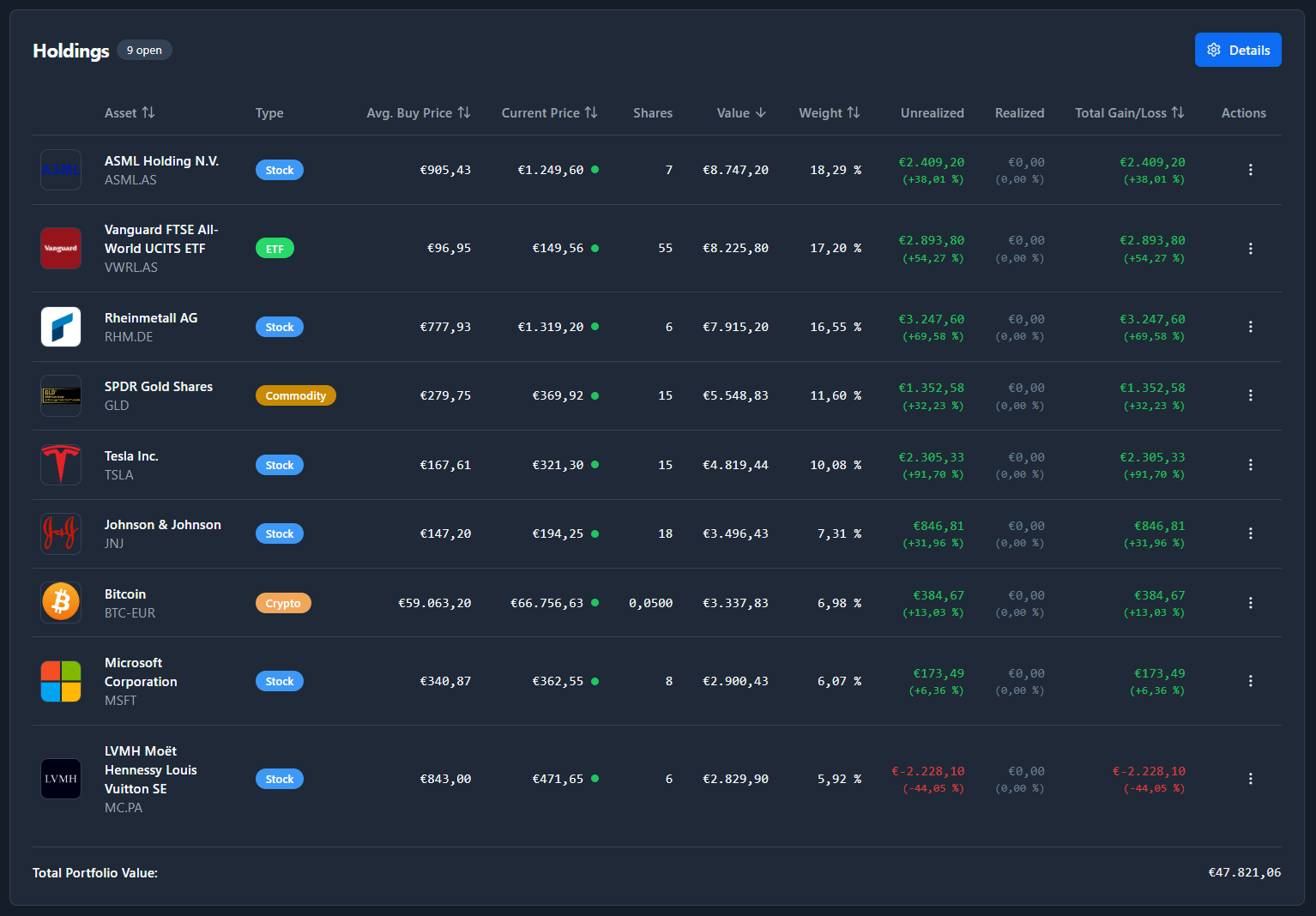Click Bitcoin shares value 0,0500
This screenshot has width=1316, height=916.
[650, 603]
